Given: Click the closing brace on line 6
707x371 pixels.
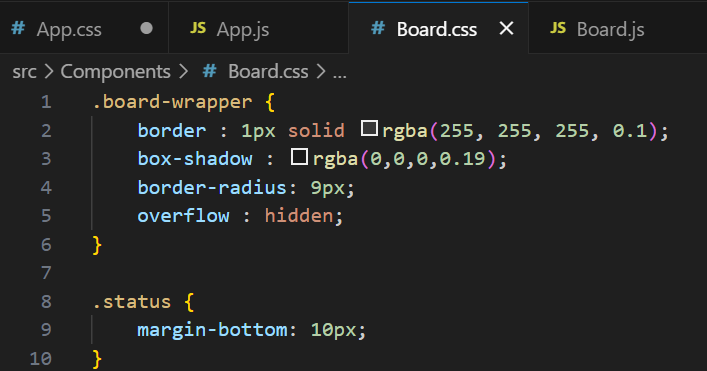Looking at the screenshot, I should (97, 245).
